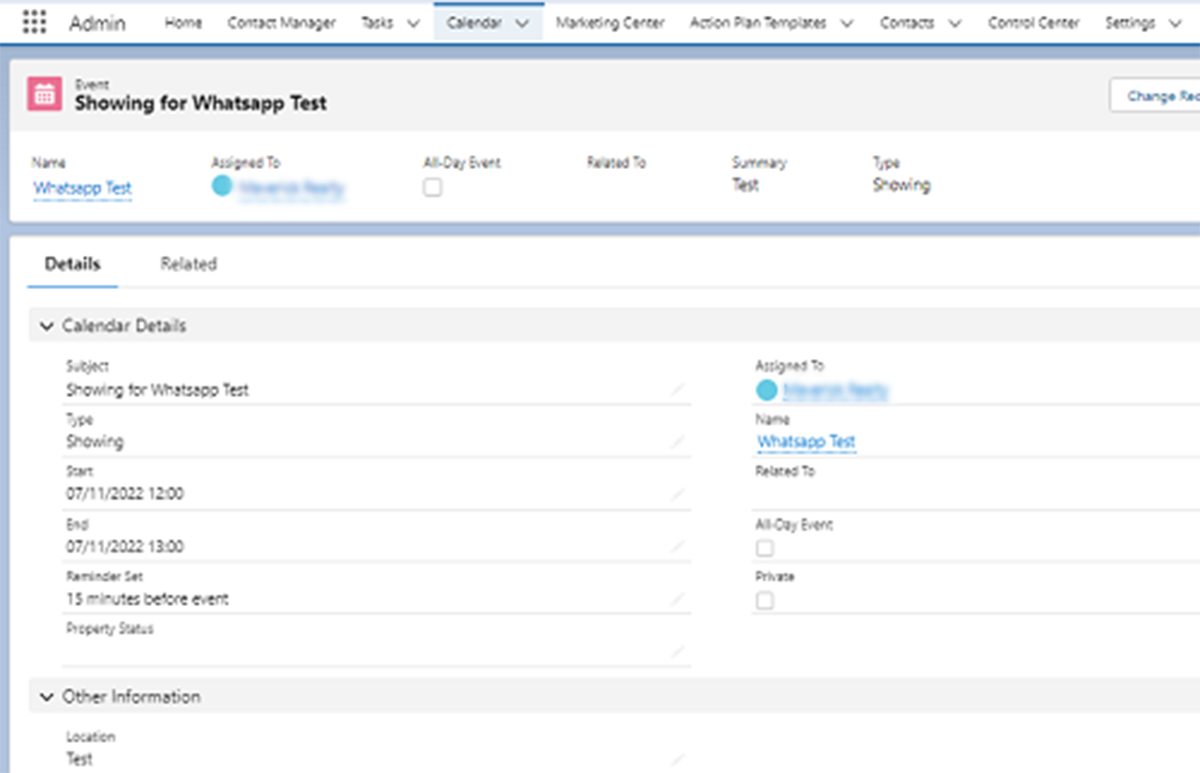Open the Tasks menu dropdown arrow
This screenshot has height=773, width=1200.
pos(413,23)
